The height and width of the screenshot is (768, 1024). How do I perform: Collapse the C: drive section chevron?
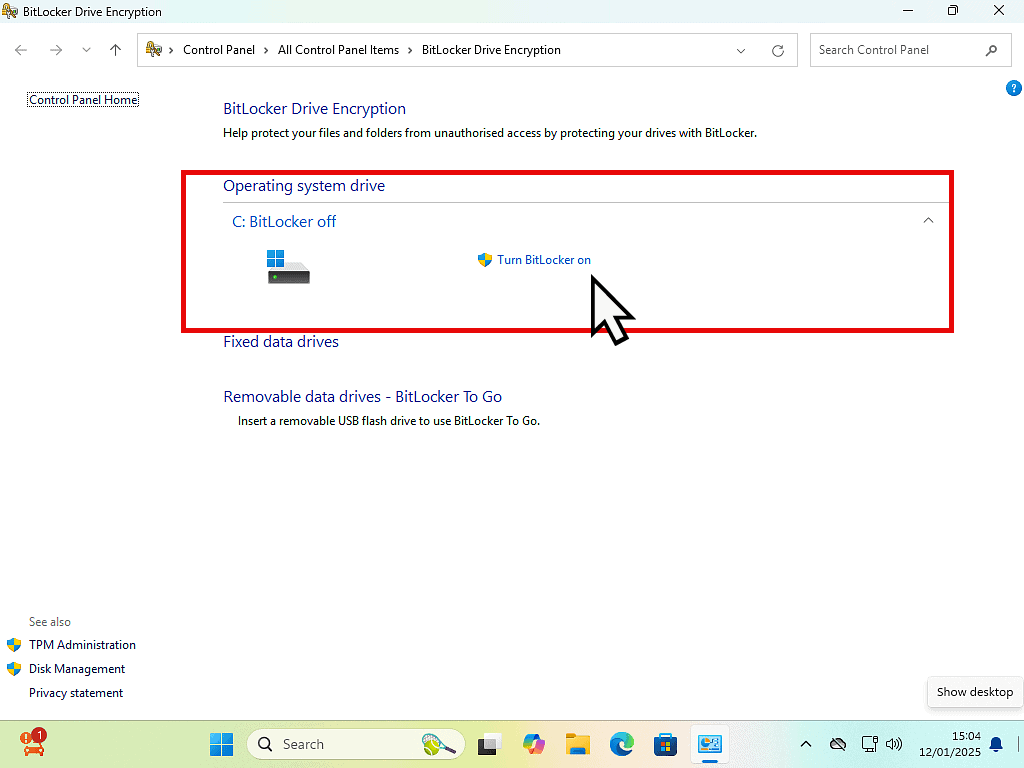click(928, 221)
